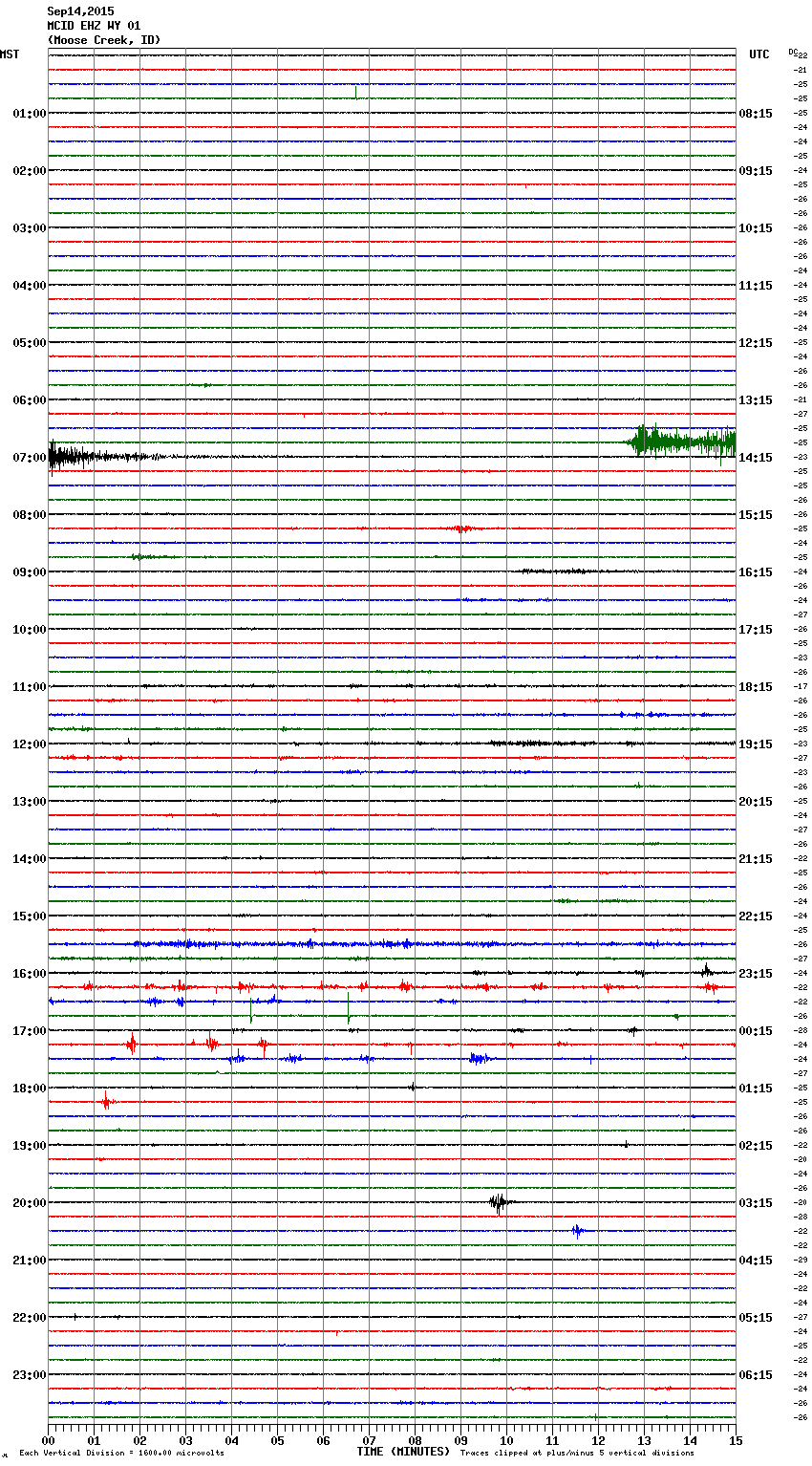Click the minute 06 axis tick label
The height and width of the screenshot is (1466, 812).
[x=323, y=1440]
